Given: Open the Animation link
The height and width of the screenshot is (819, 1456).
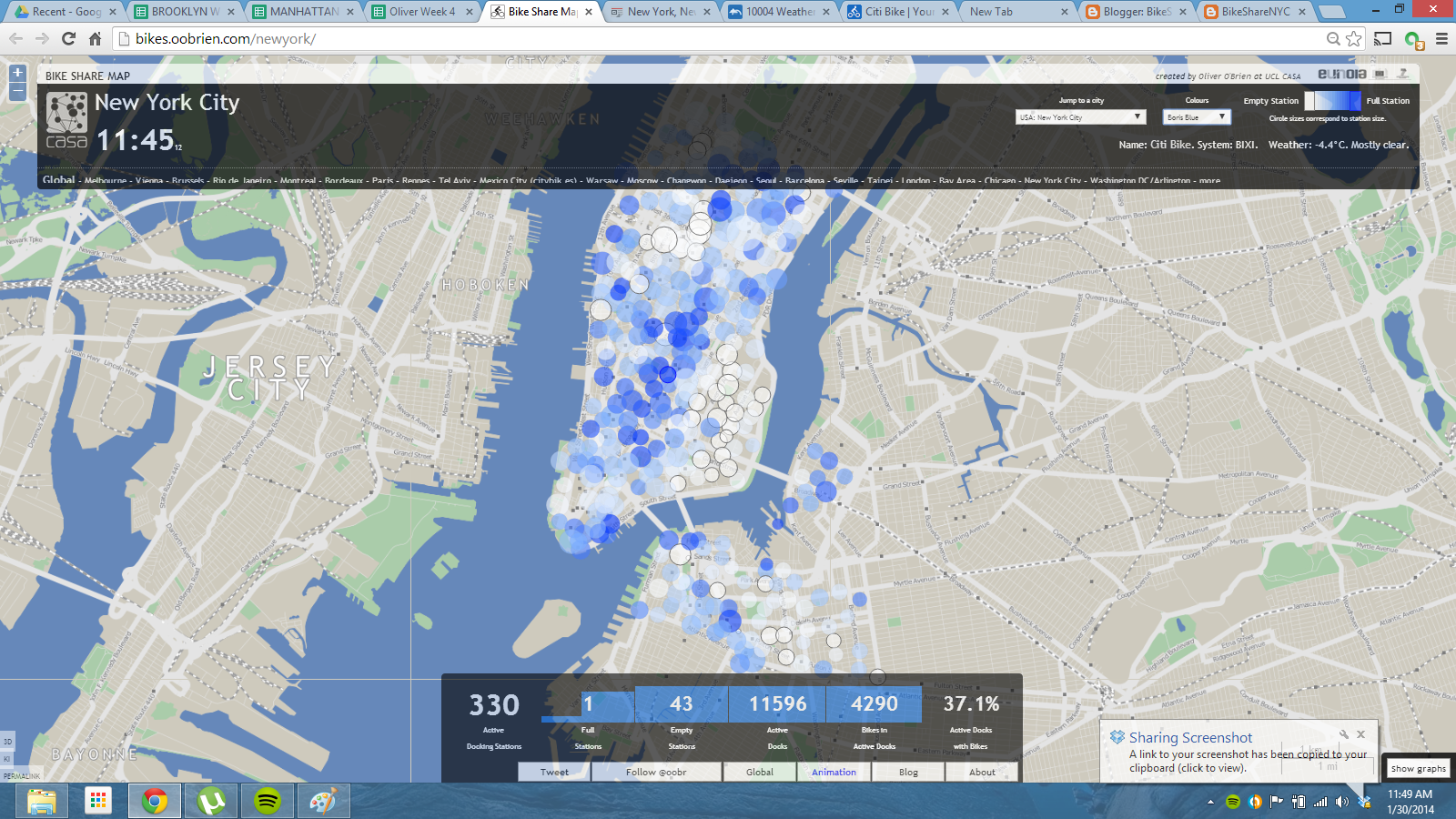Looking at the screenshot, I should pos(834,772).
